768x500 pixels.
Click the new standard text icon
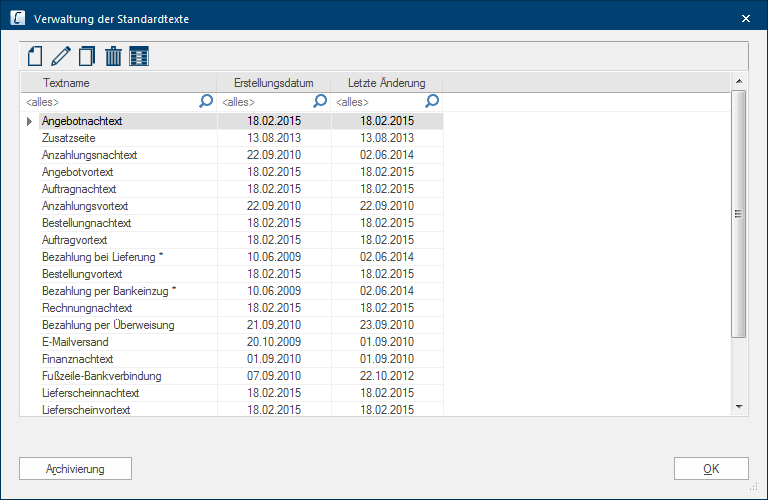pyautogui.click(x=35, y=56)
